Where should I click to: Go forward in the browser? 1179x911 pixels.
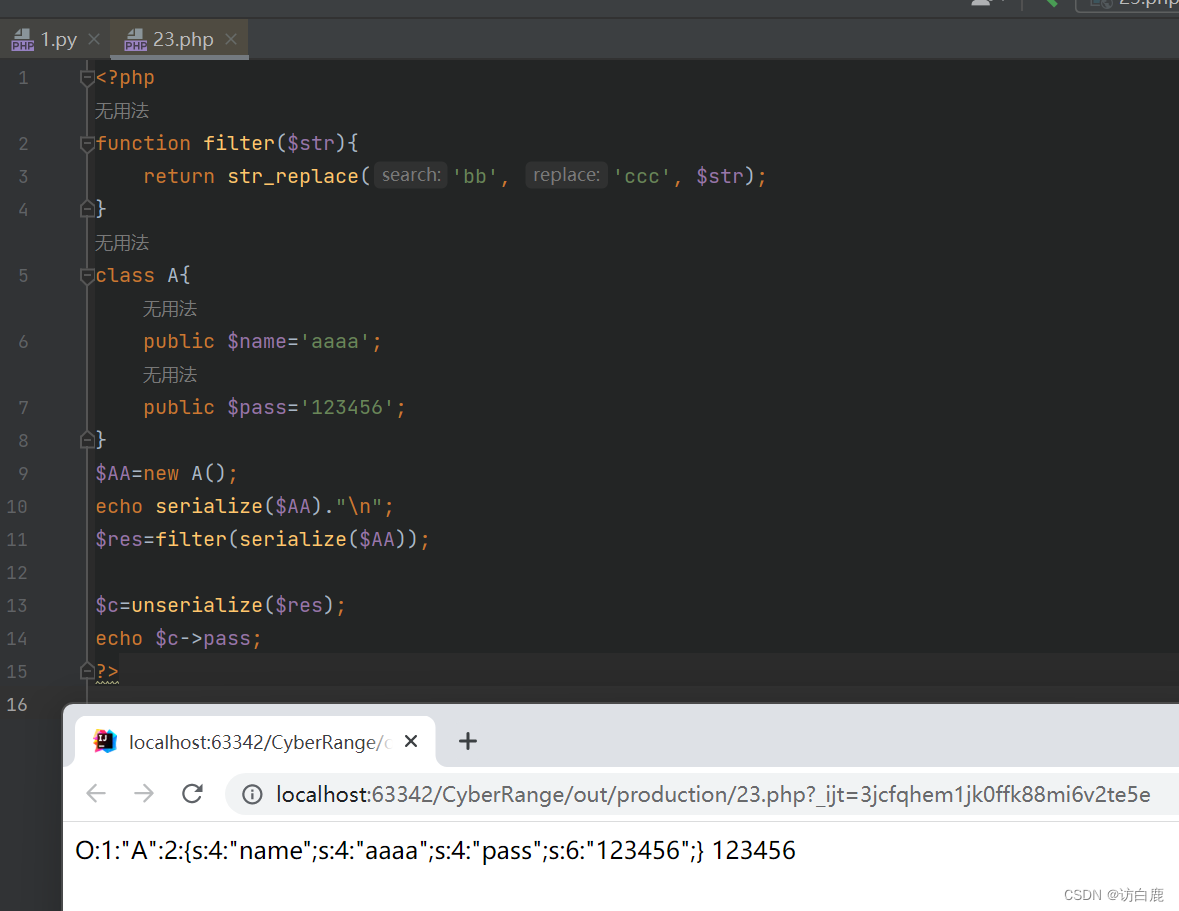[x=144, y=794]
